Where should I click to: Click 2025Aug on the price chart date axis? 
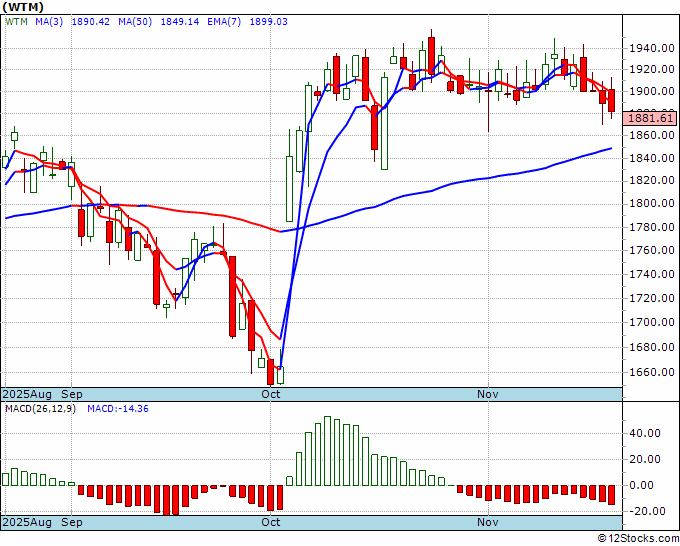[27, 394]
